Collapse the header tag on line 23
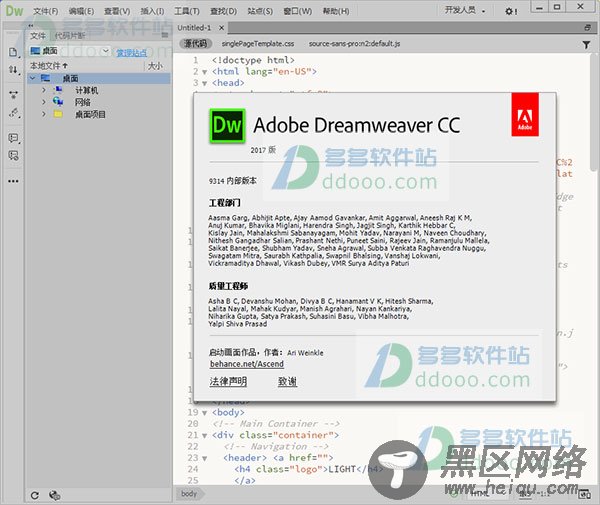 tap(204, 458)
